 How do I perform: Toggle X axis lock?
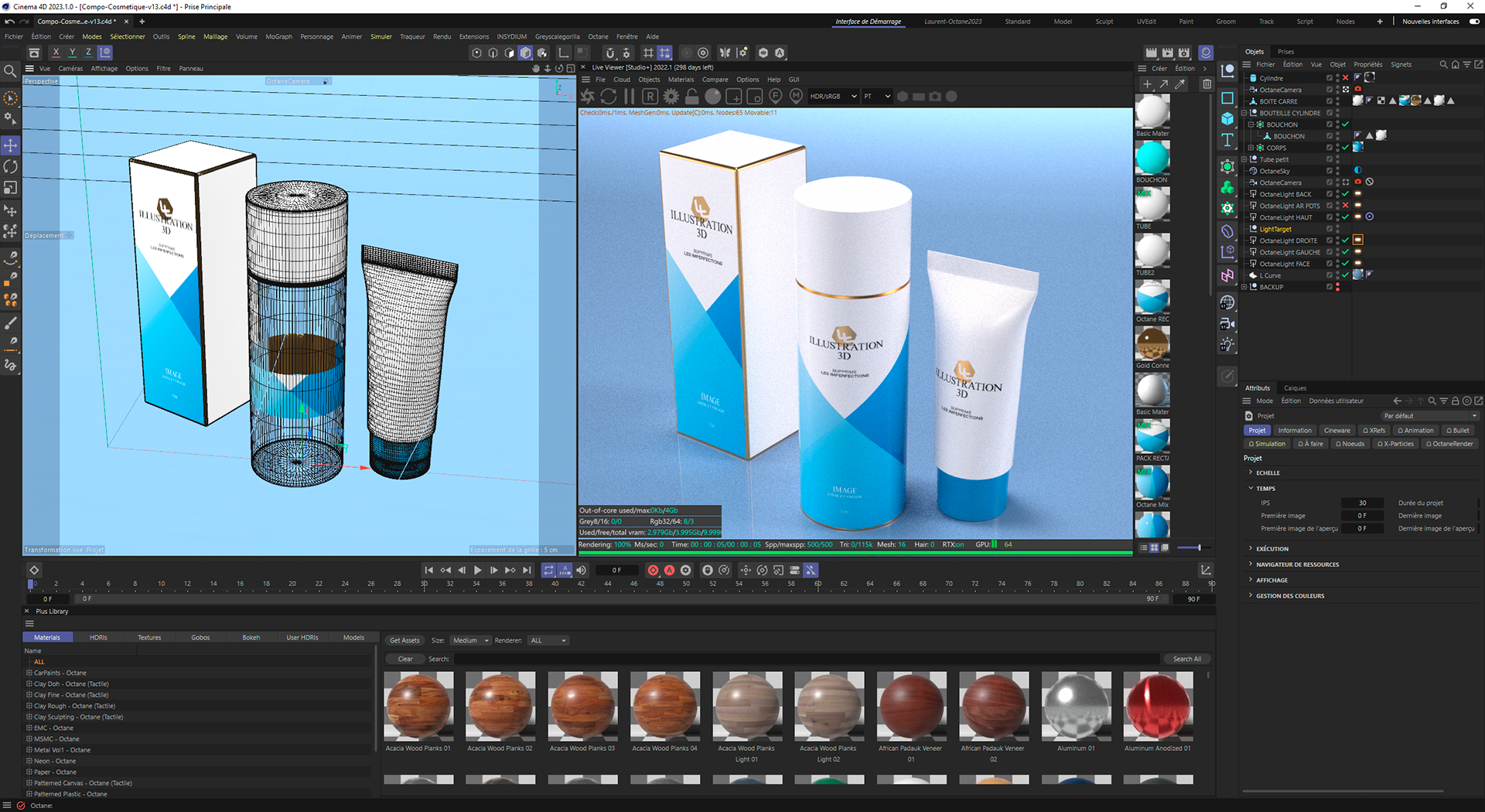coord(56,53)
